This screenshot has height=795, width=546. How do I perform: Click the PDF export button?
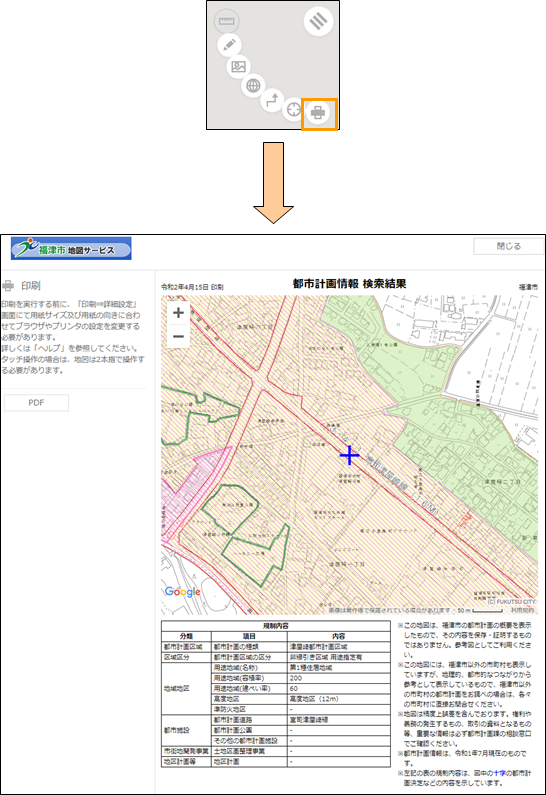(36, 403)
